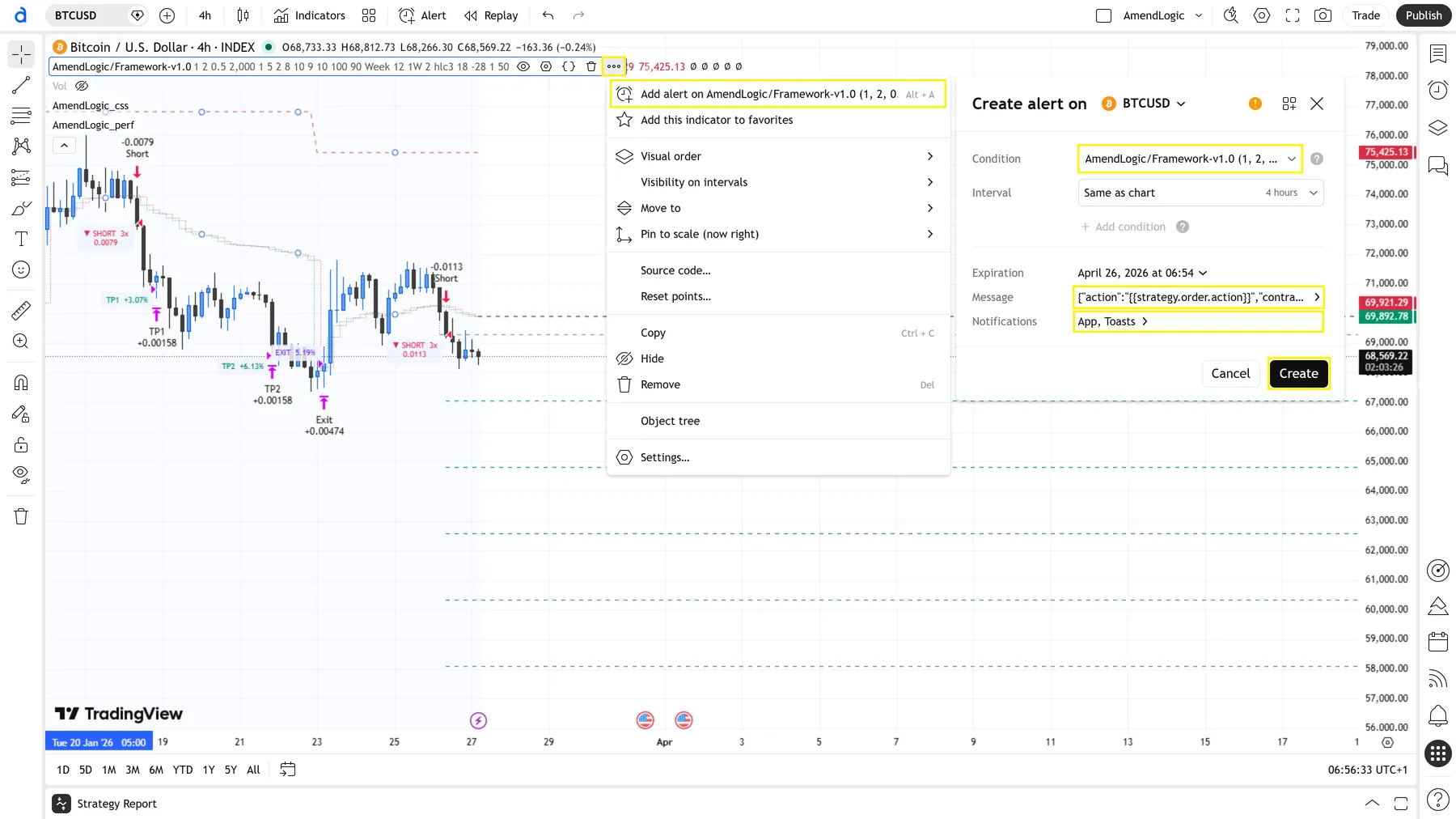The image size is (1456, 819).
Task: Take a chart snapshot with camera icon
Action: [x=1323, y=15]
